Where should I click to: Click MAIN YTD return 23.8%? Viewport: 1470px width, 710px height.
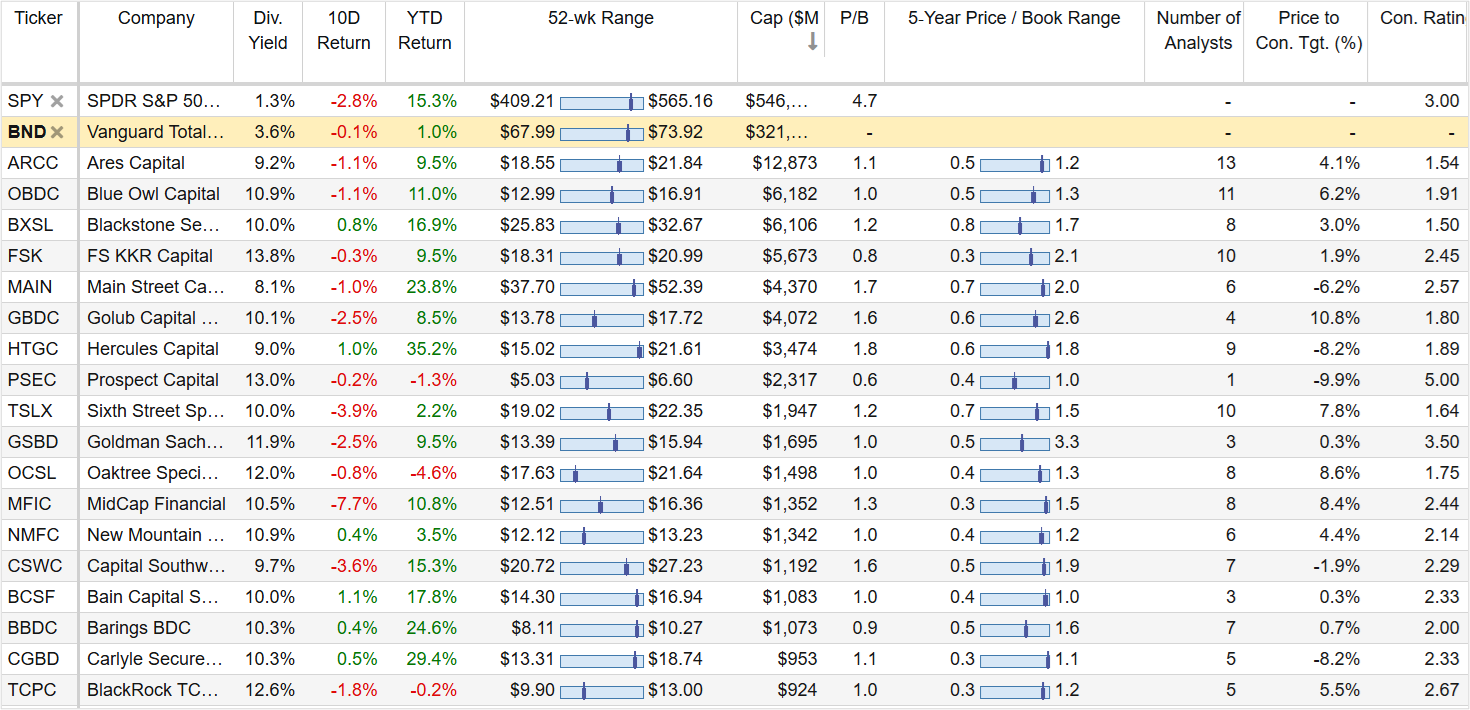[432, 287]
